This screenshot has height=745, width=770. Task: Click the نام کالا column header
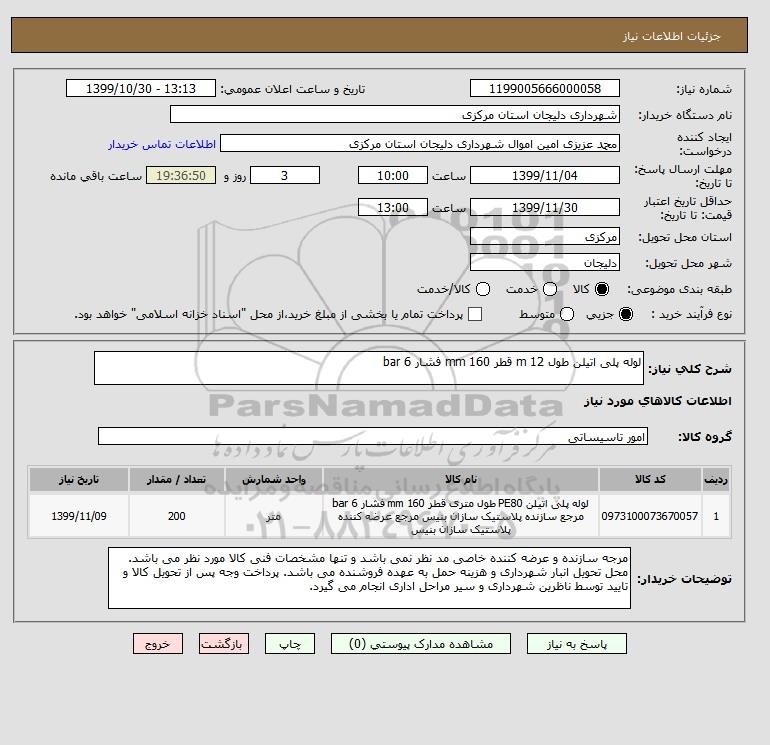click(461, 479)
